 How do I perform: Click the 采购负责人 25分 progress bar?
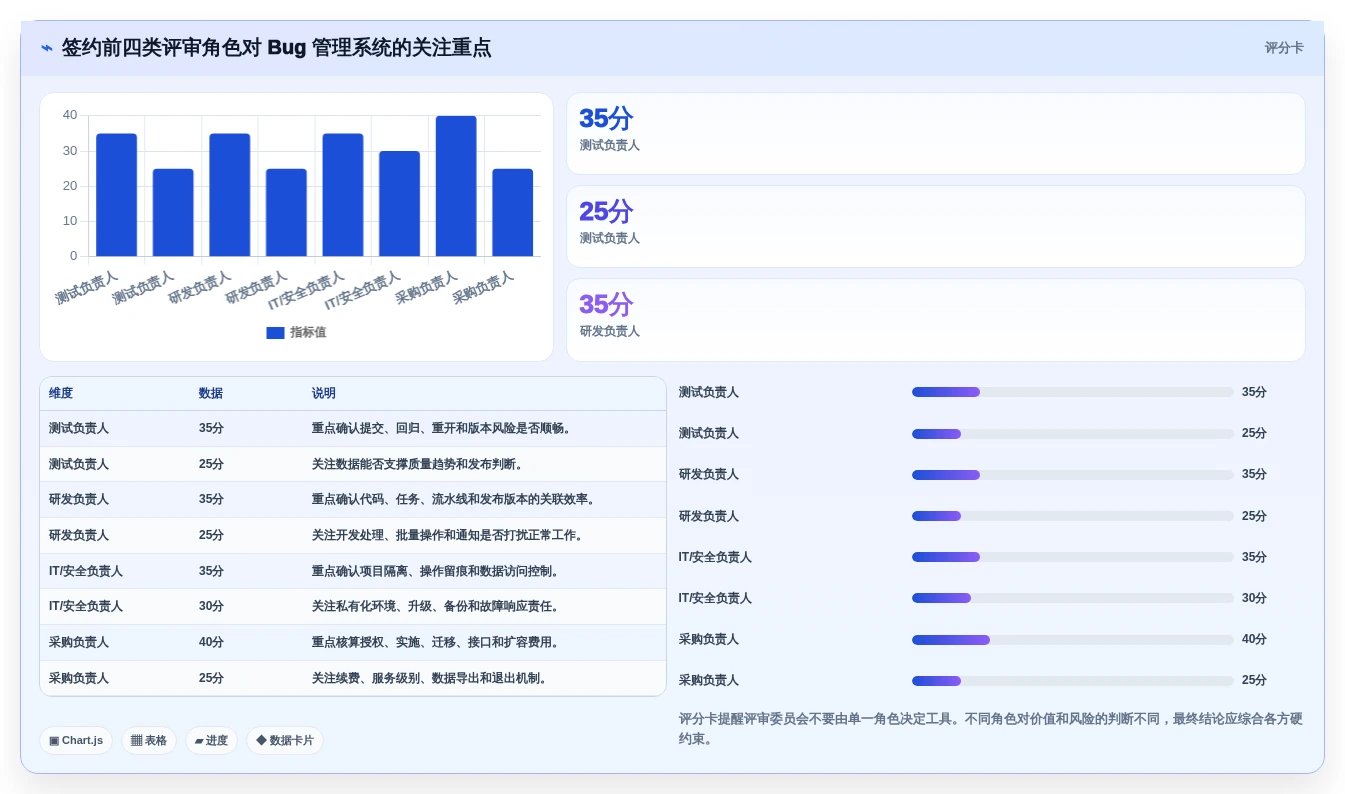1073,680
